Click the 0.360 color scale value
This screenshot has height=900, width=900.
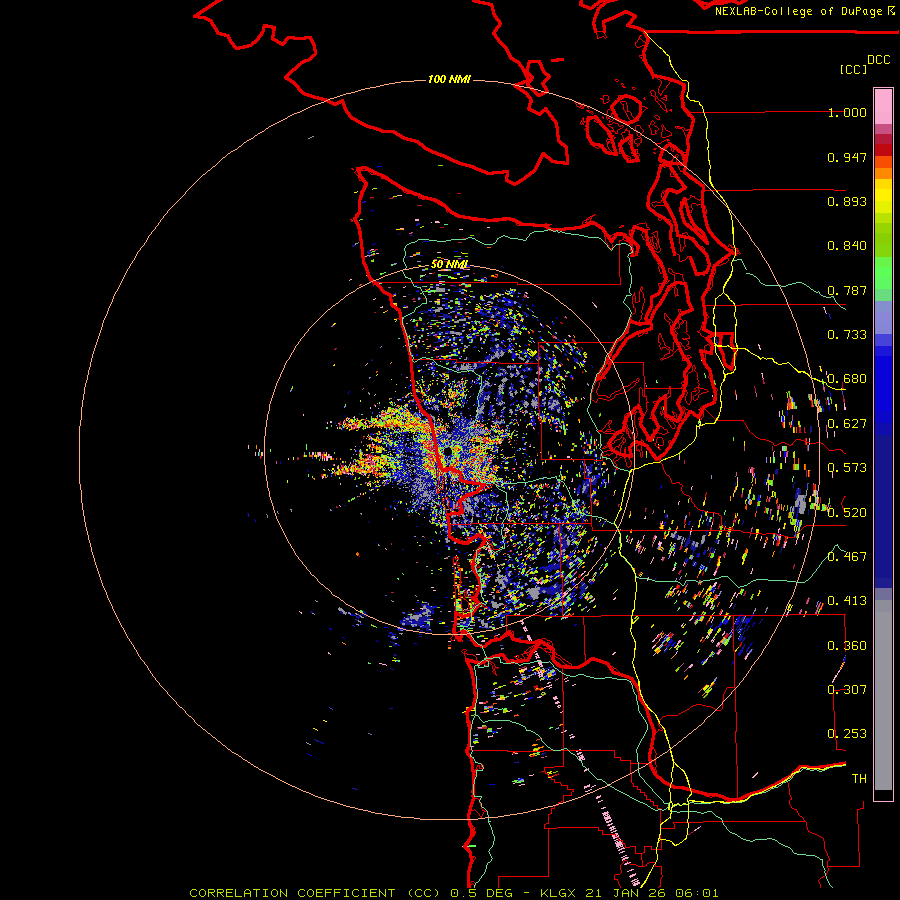(x=847, y=646)
